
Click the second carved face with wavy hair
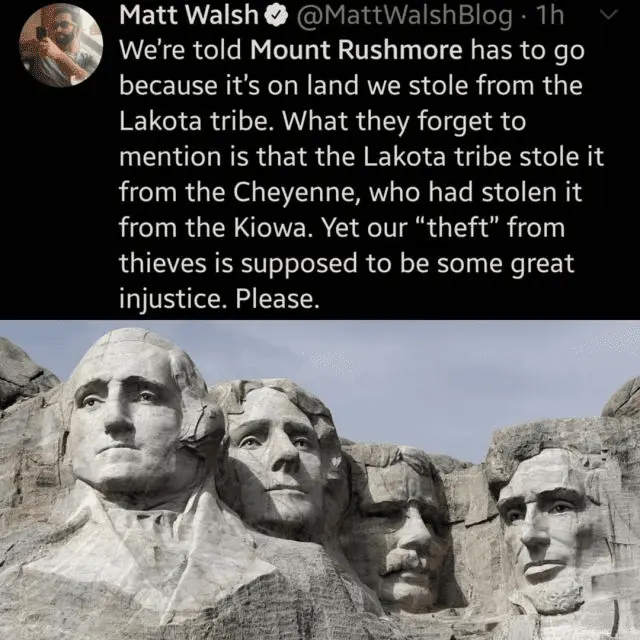coord(280,457)
